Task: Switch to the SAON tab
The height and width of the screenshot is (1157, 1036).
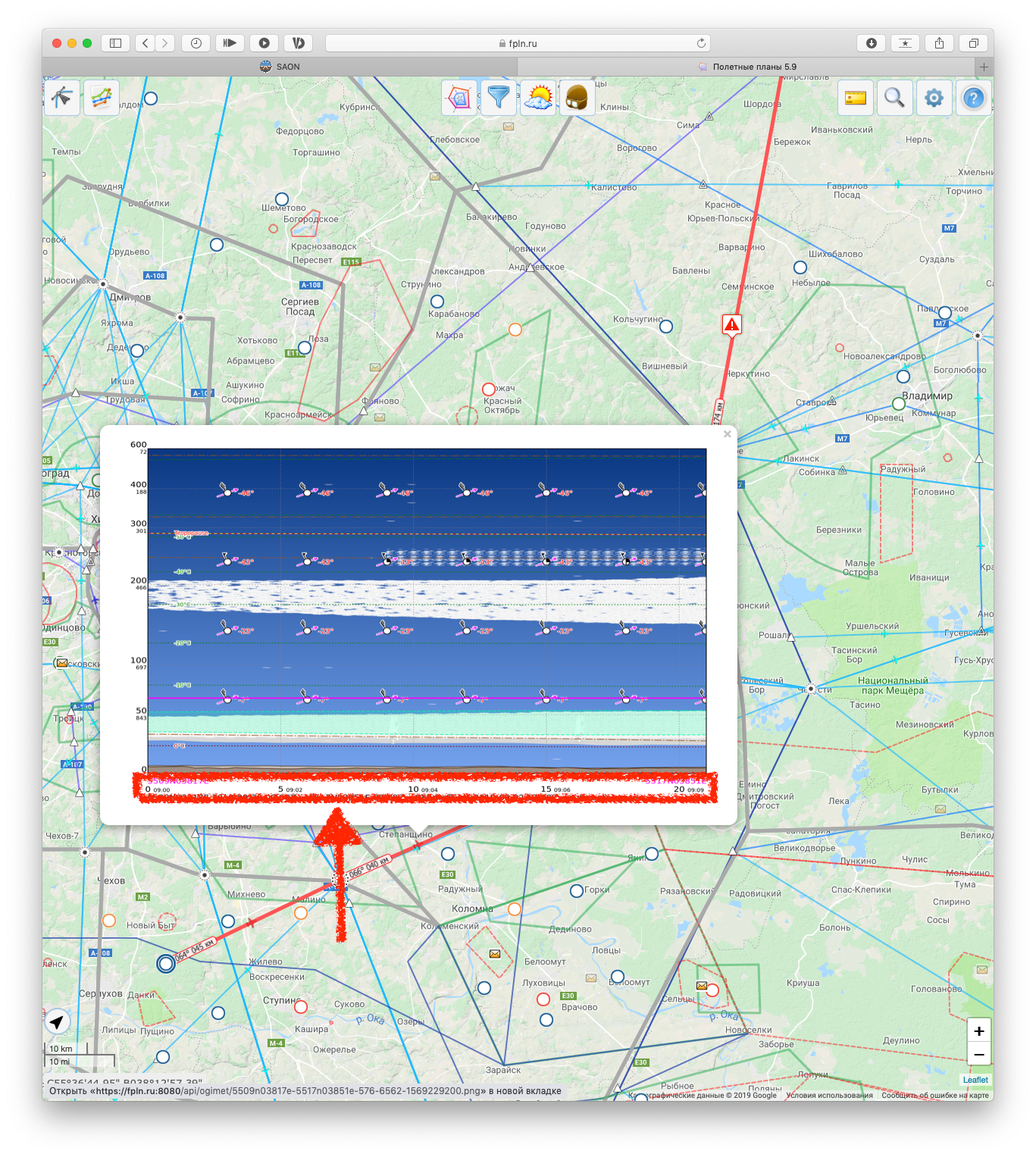Action: click(x=280, y=67)
